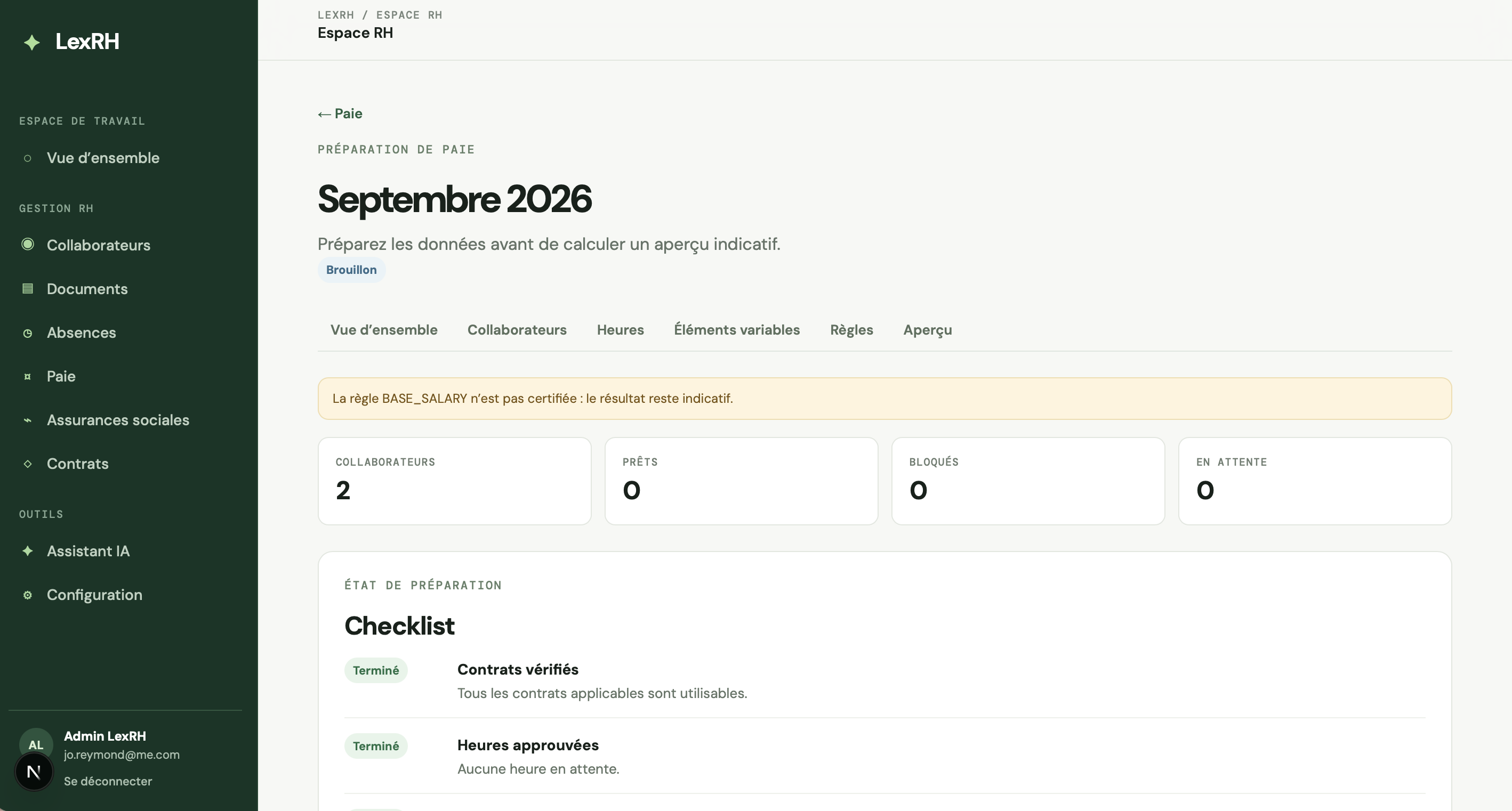
Task: Open Absences in the sidebar
Action: pyautogui.click(x=82, y=332)
